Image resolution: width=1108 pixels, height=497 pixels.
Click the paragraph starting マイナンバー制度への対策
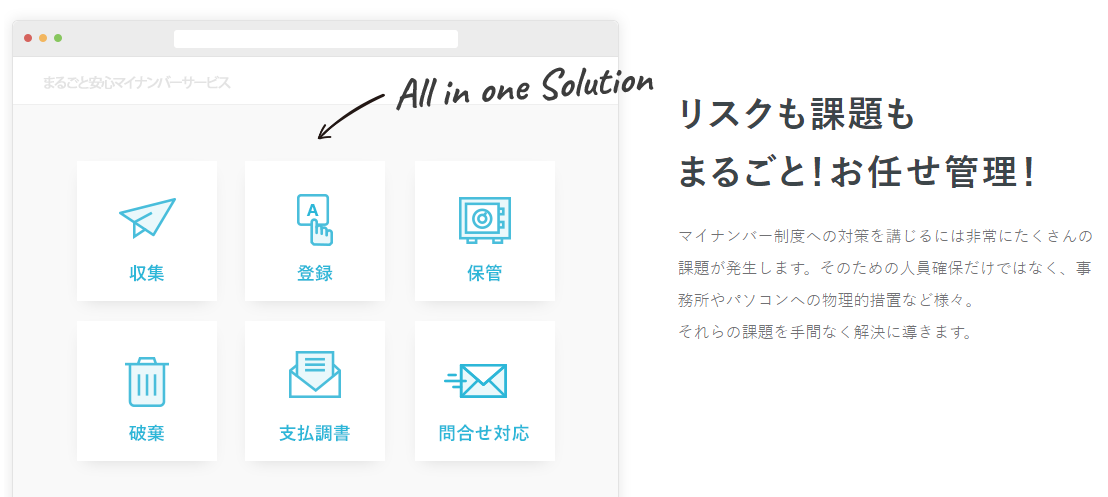[885, 284]
